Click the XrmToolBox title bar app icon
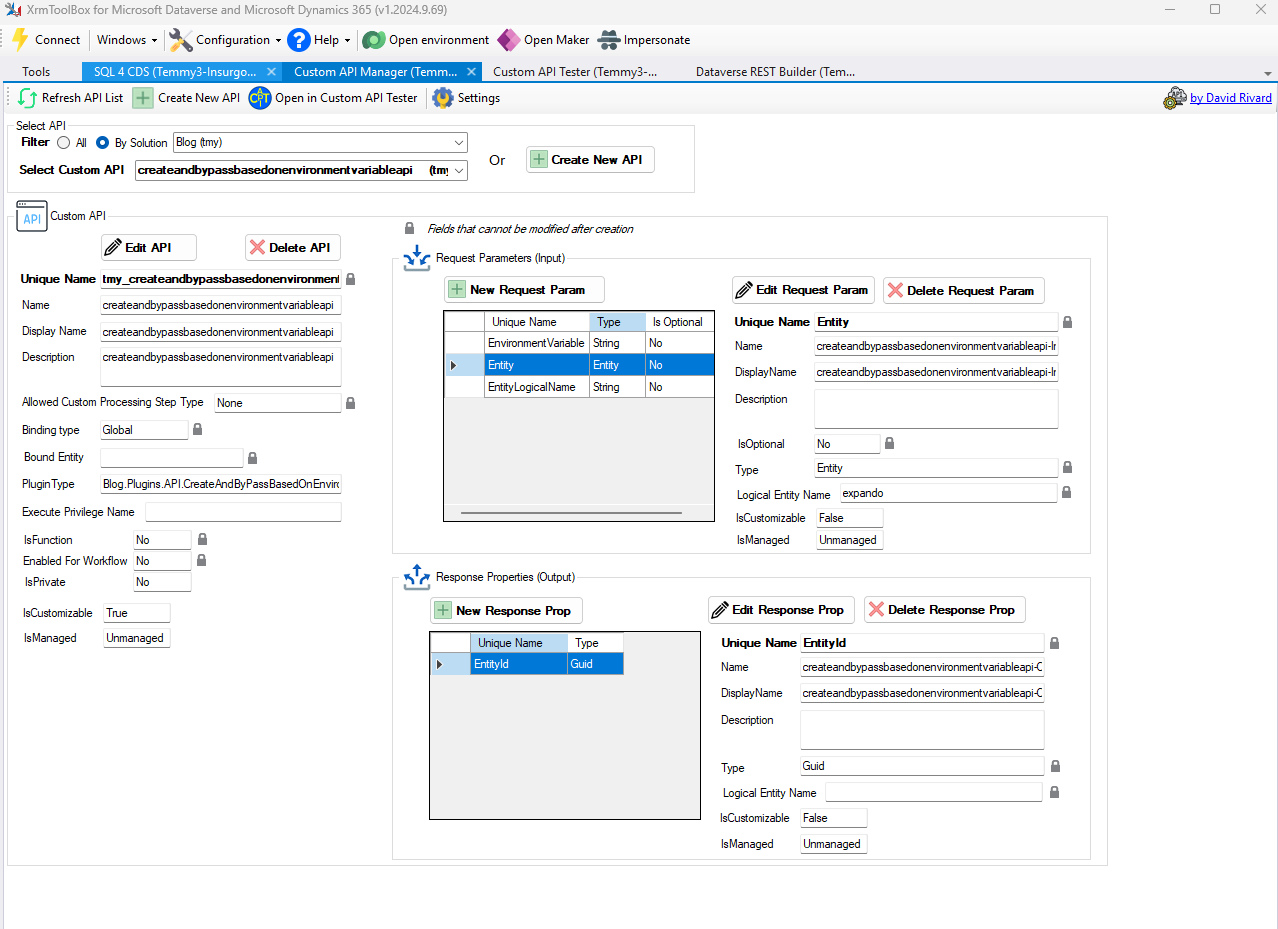This screenshot has width=1278, height=929. click(13, 9)
